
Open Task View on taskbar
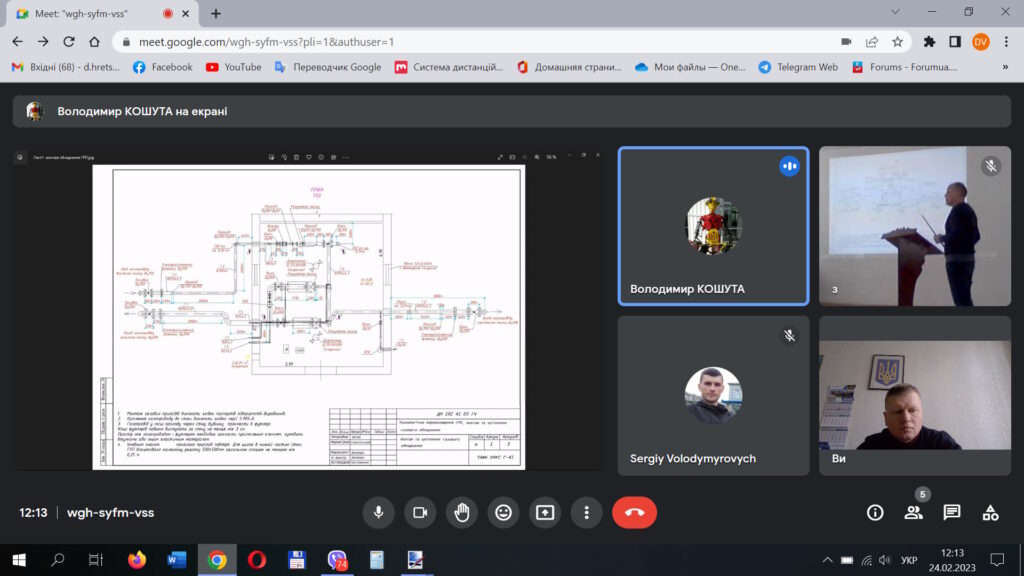coord(96,560)
